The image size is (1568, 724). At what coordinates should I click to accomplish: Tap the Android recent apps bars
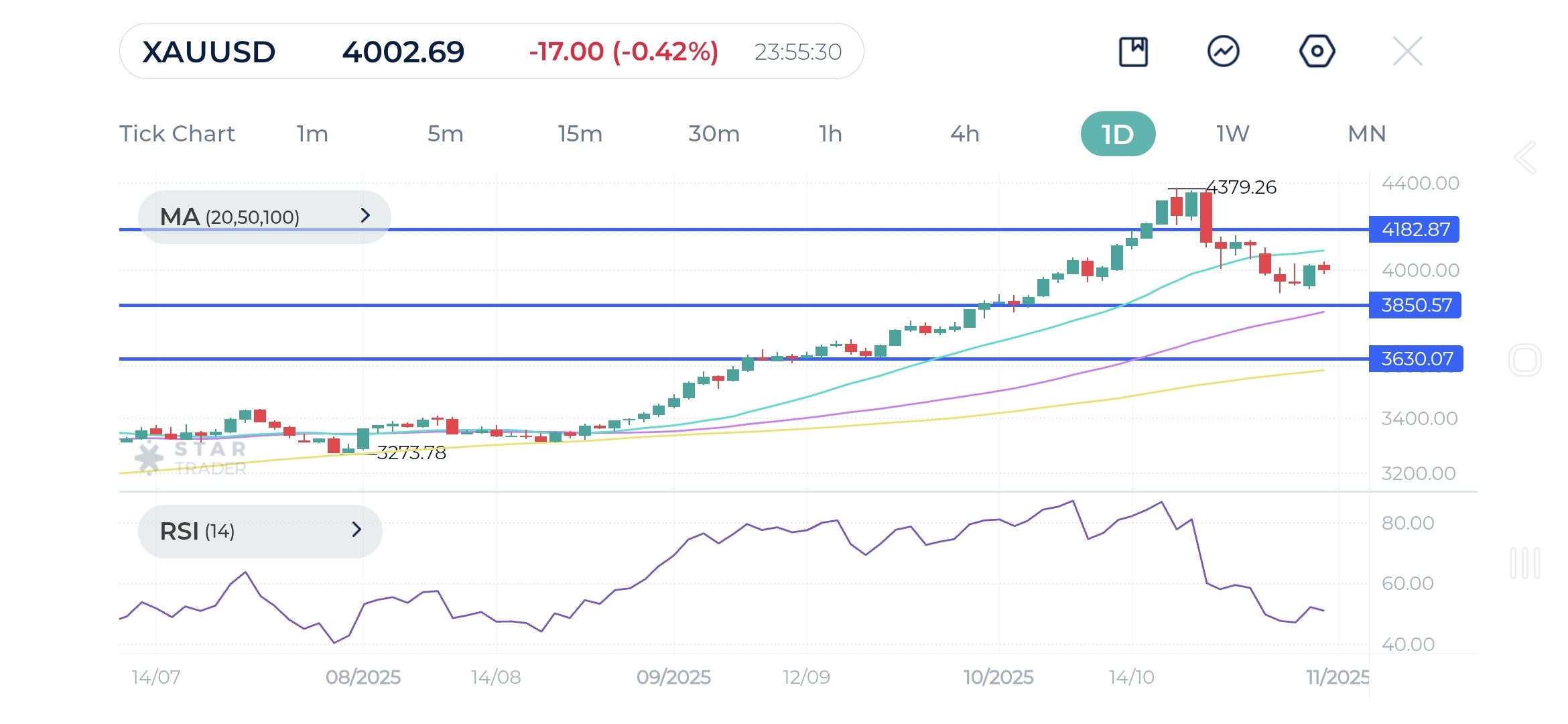pyautogui.click(x=1525, y=563)
